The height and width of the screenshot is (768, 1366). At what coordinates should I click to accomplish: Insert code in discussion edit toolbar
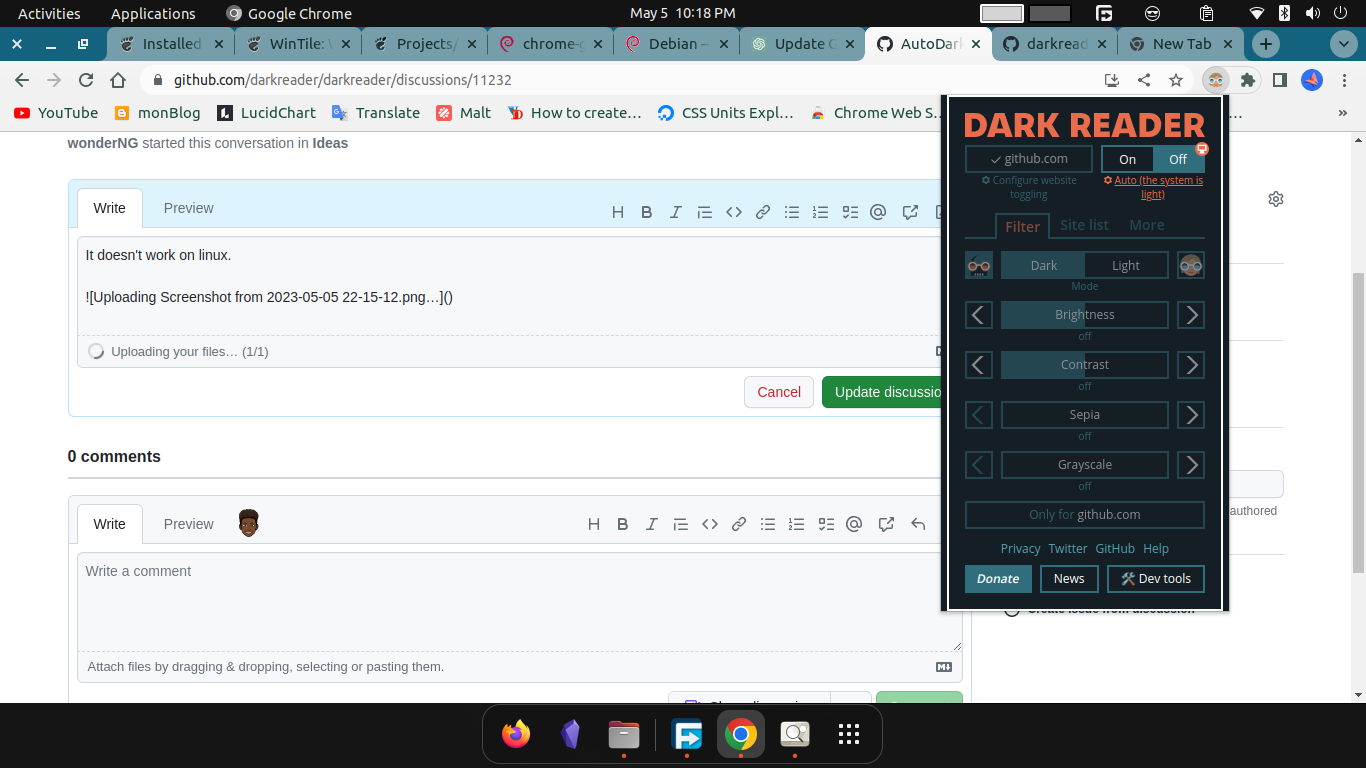pos(734,212)
